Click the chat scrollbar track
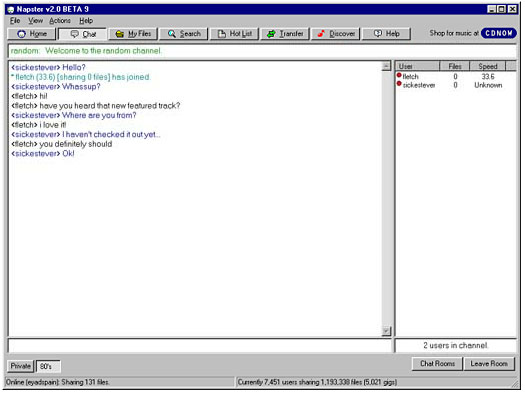This screenshot has width=525, height=393. [x=386, y=199]
